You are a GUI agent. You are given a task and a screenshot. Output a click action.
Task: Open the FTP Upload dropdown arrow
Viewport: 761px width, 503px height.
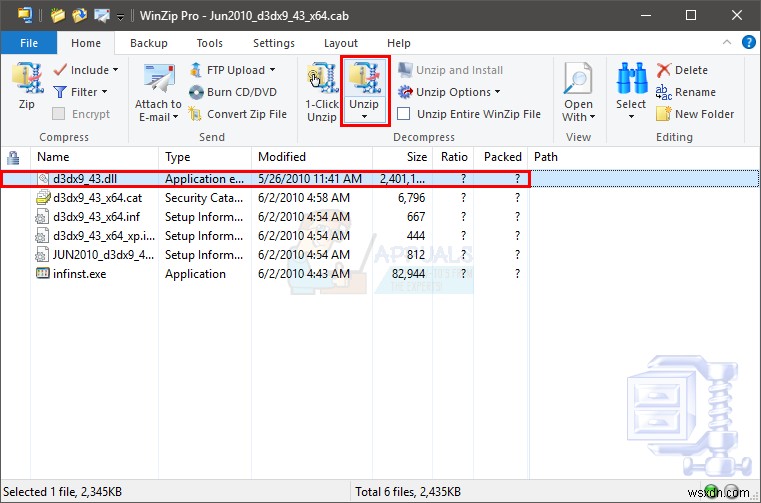272,70
